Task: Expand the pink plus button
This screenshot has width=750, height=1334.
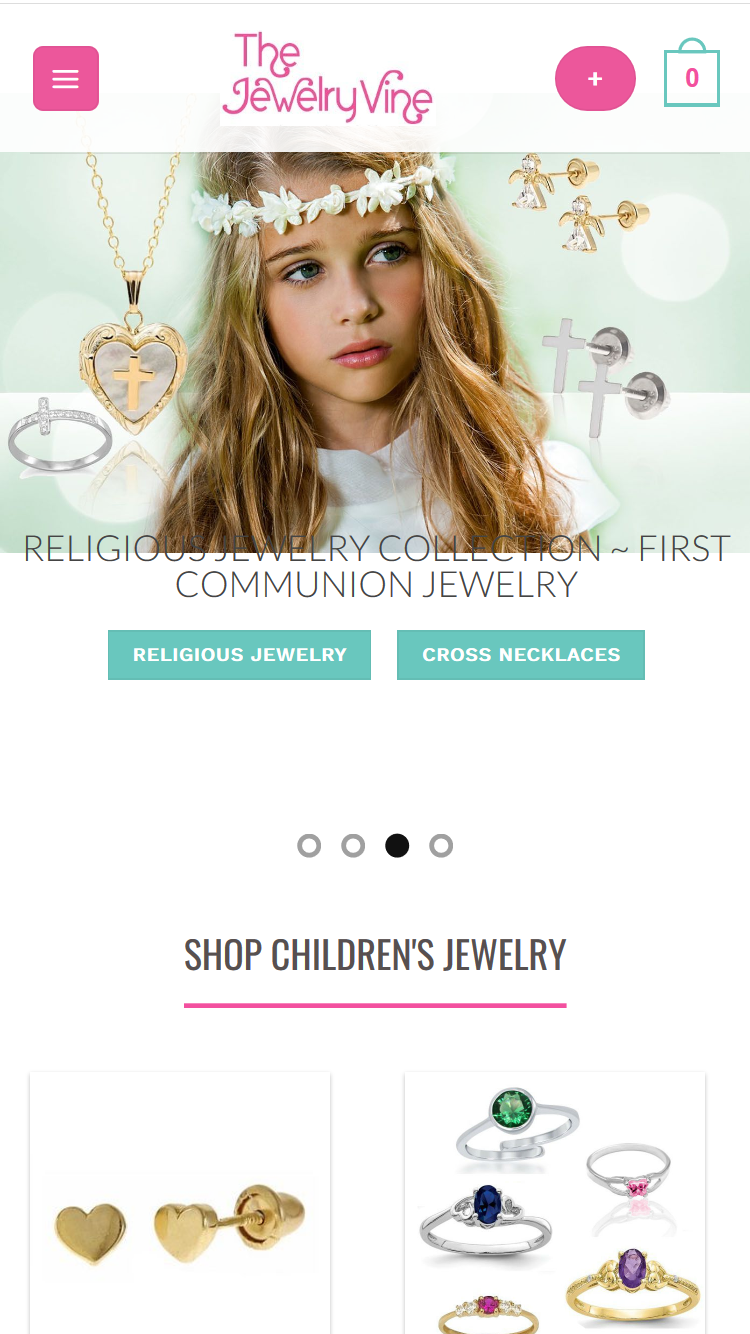Action: 595,78
